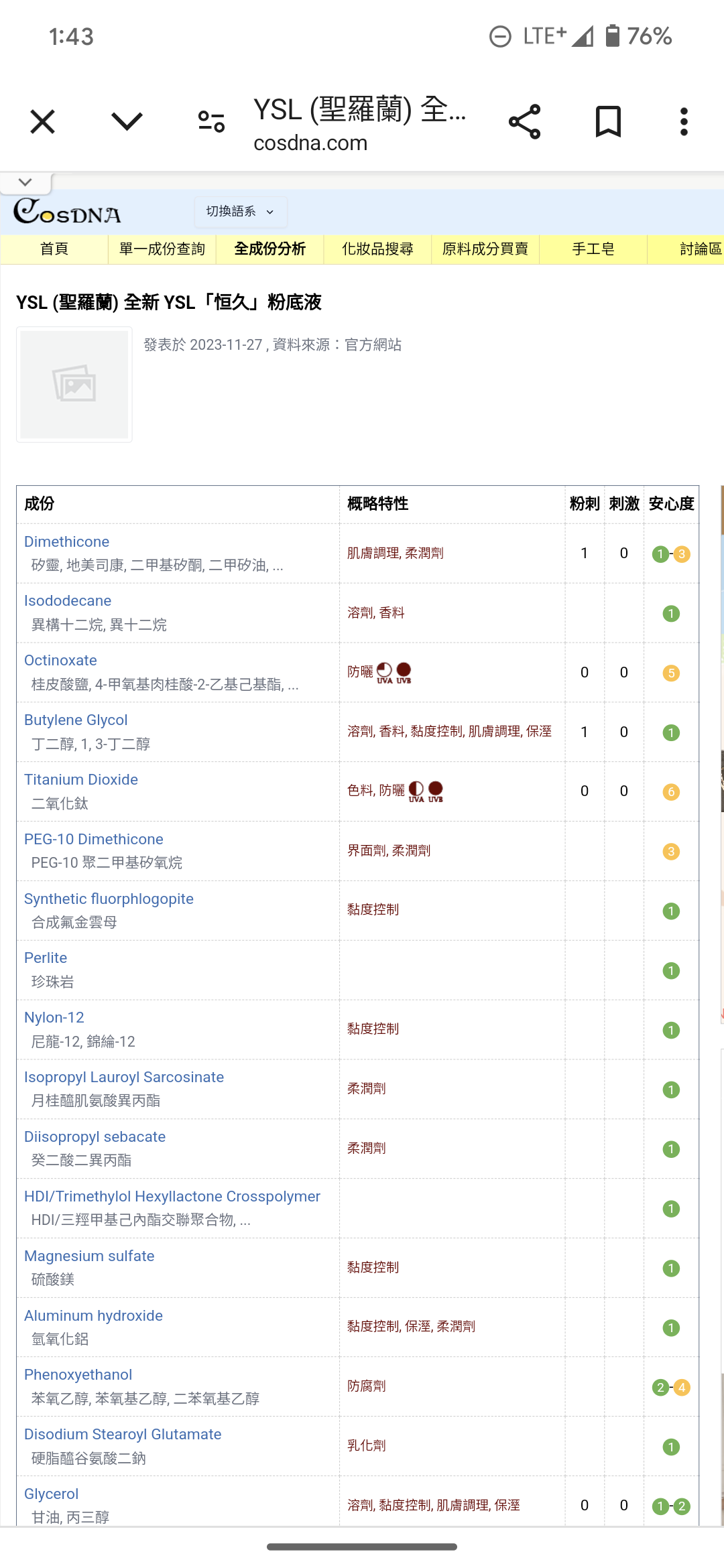Tap Dimethicone orange safety badge 3
The image size is (724, 1568).
coord(682,554)
